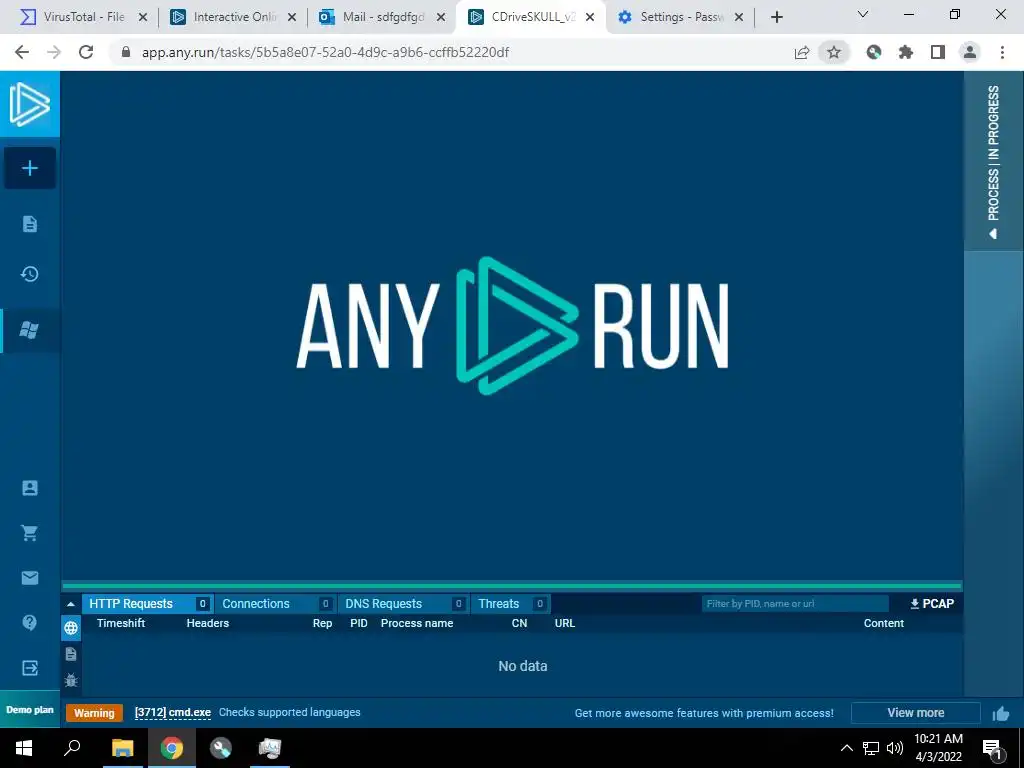1024x768 pixels.
Task: Open the notification center icon
Action: tap(992, 748)
